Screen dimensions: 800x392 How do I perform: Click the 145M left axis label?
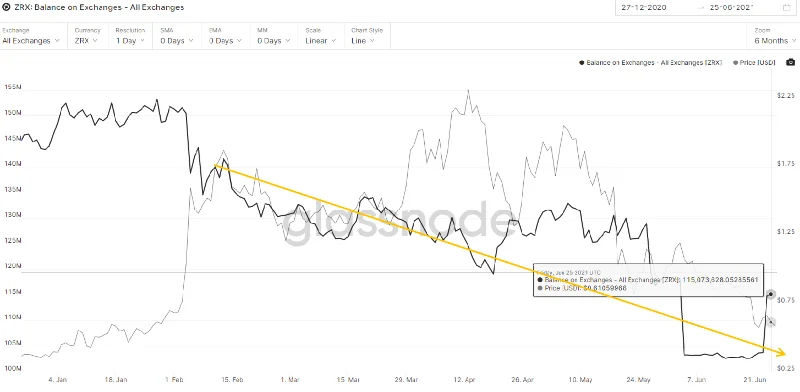12,138
